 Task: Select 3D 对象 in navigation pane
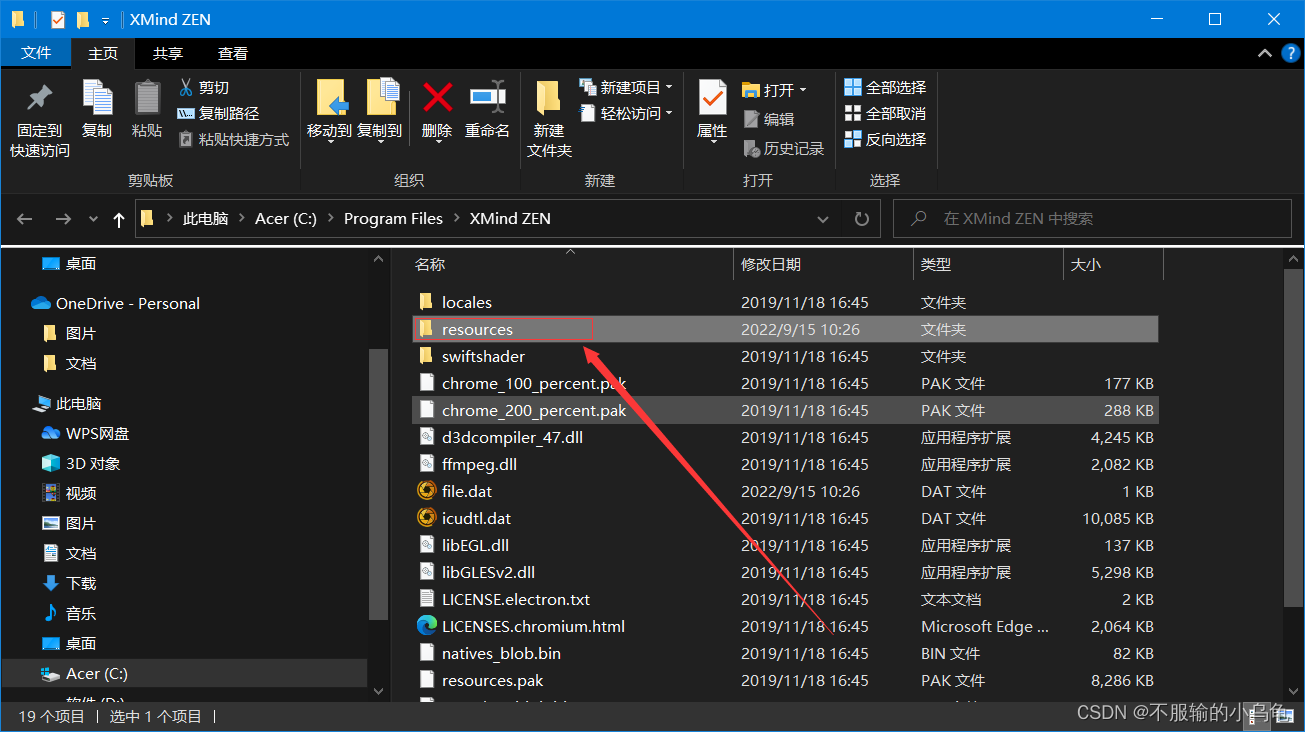pyautogui.click(x=93, y=464)
